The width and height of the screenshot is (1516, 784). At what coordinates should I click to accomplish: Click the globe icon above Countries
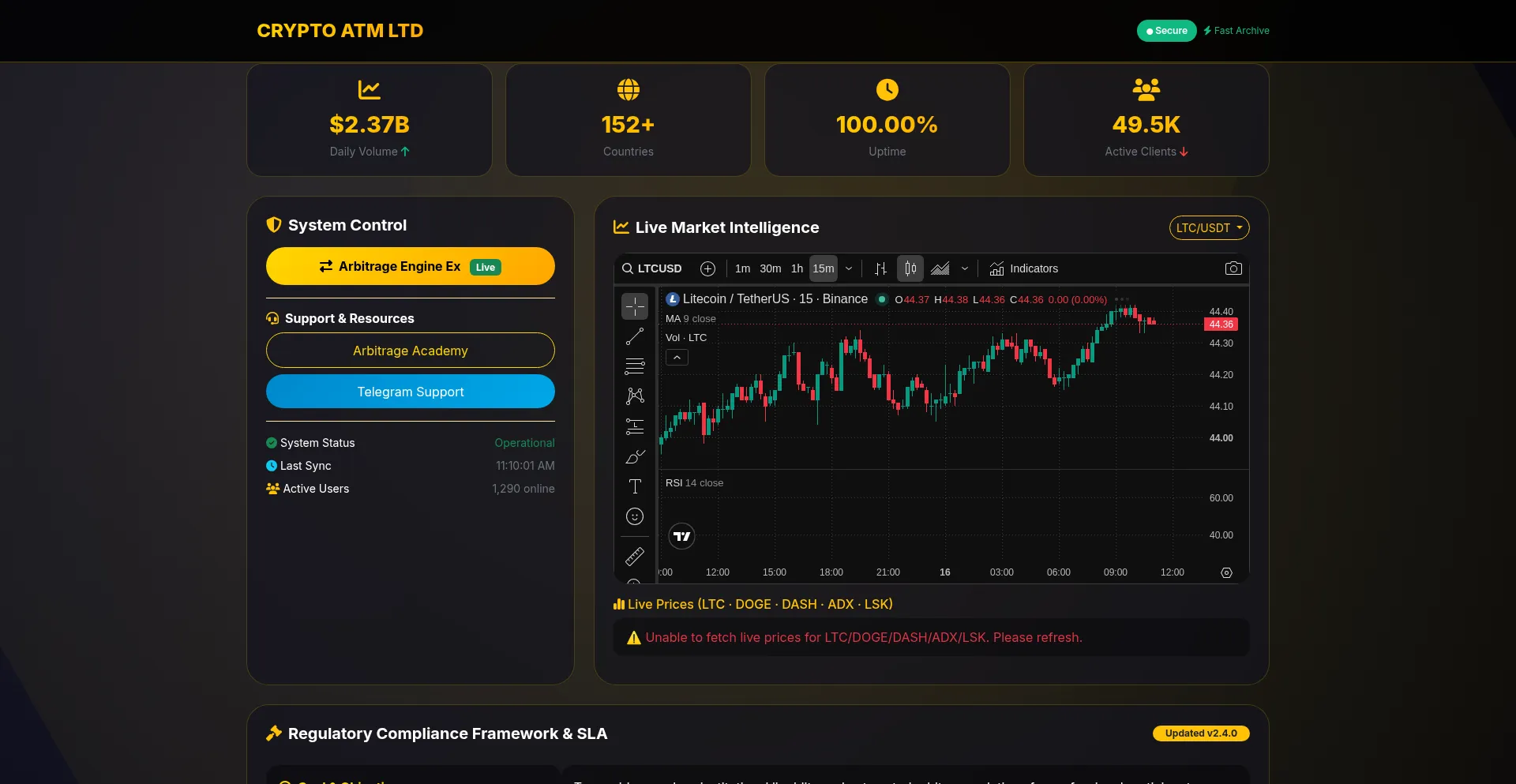(629, 90)
